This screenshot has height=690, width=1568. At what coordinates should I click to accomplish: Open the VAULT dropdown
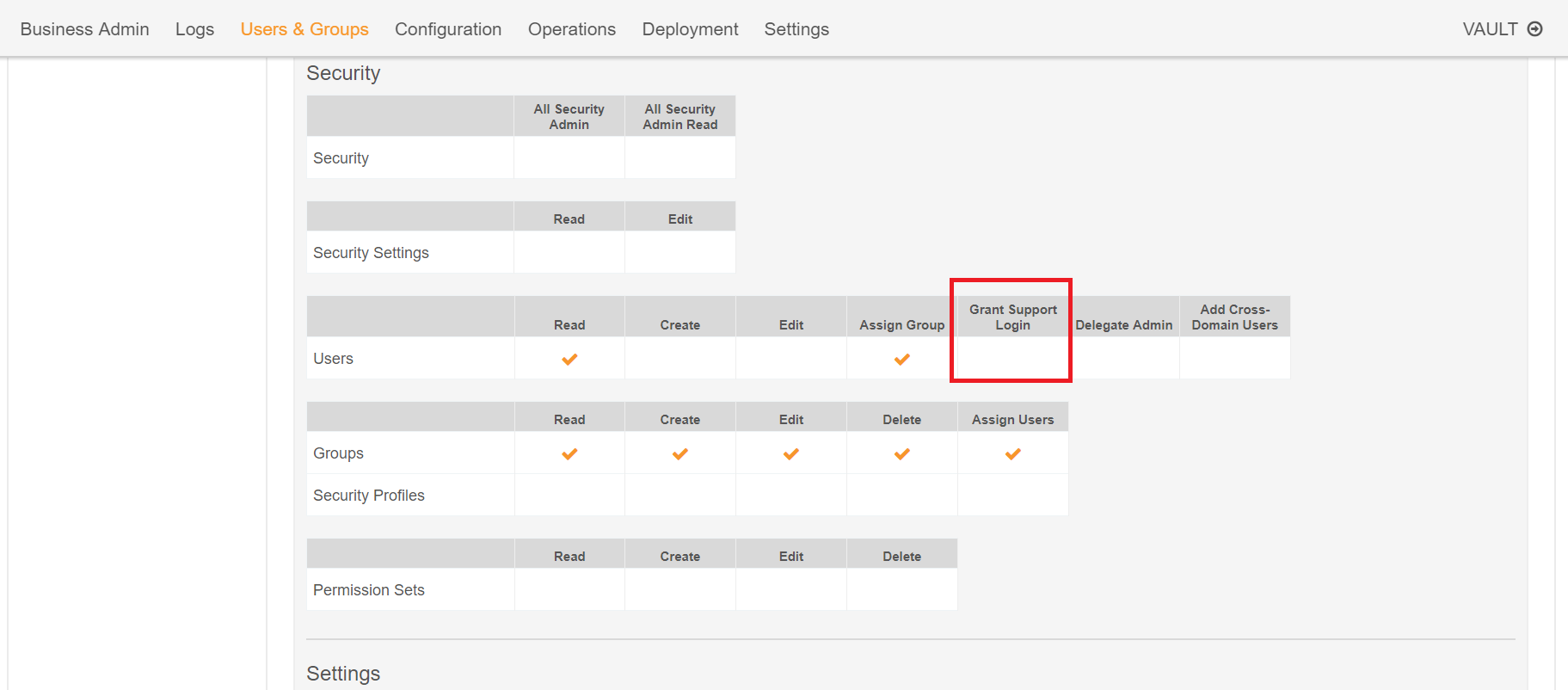1490,29
